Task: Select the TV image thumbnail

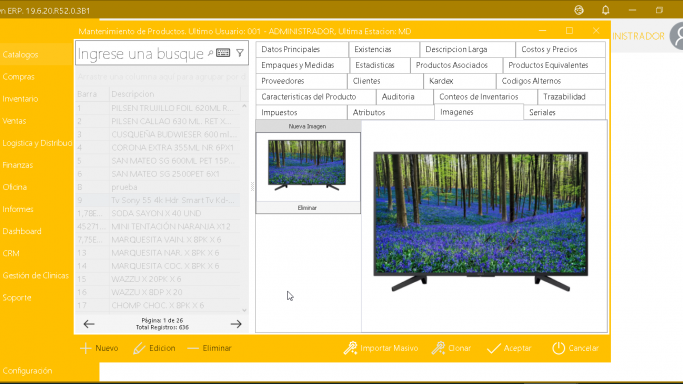Action: click(x=307, y=165)
